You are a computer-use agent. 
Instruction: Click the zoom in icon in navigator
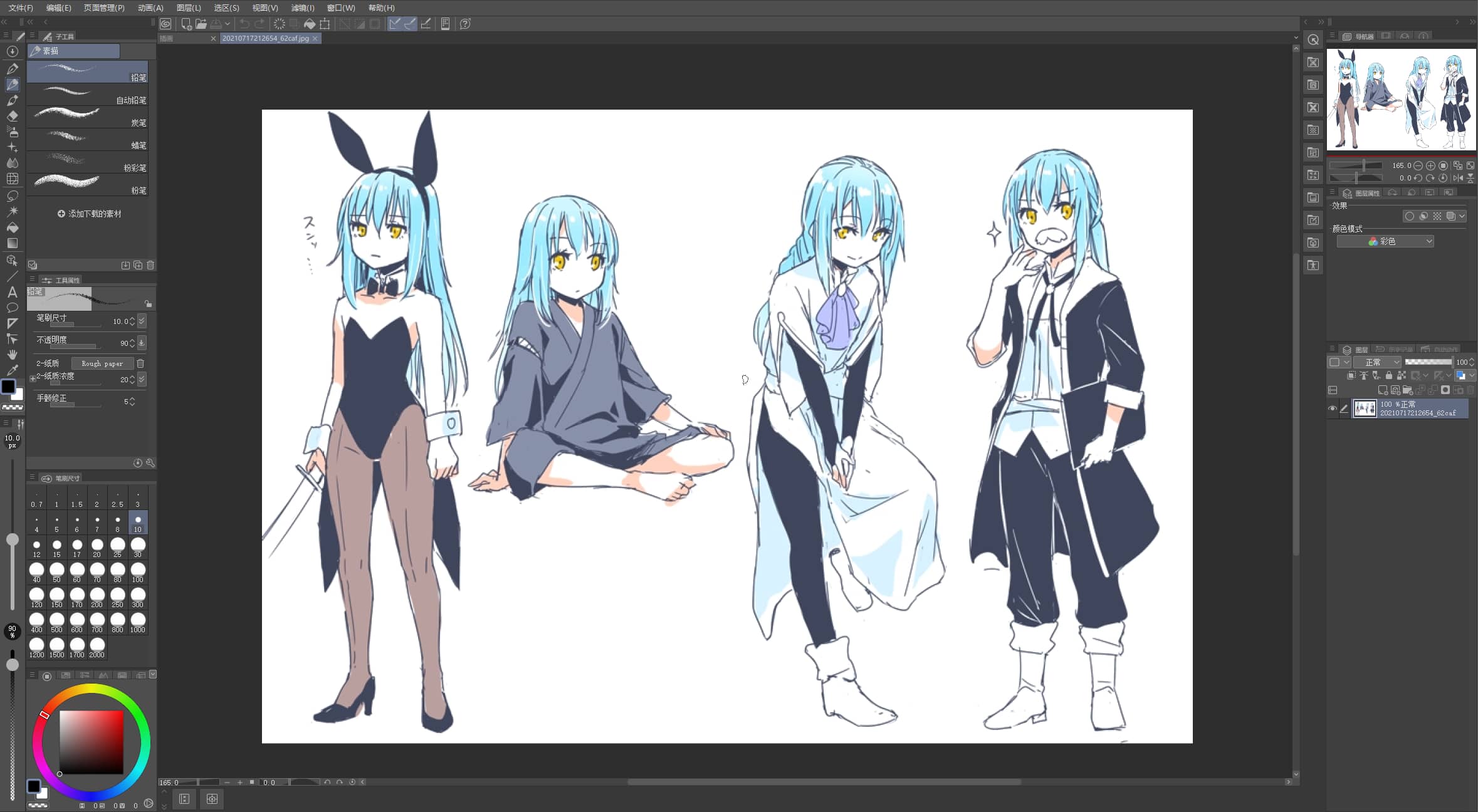point(1430,165)
